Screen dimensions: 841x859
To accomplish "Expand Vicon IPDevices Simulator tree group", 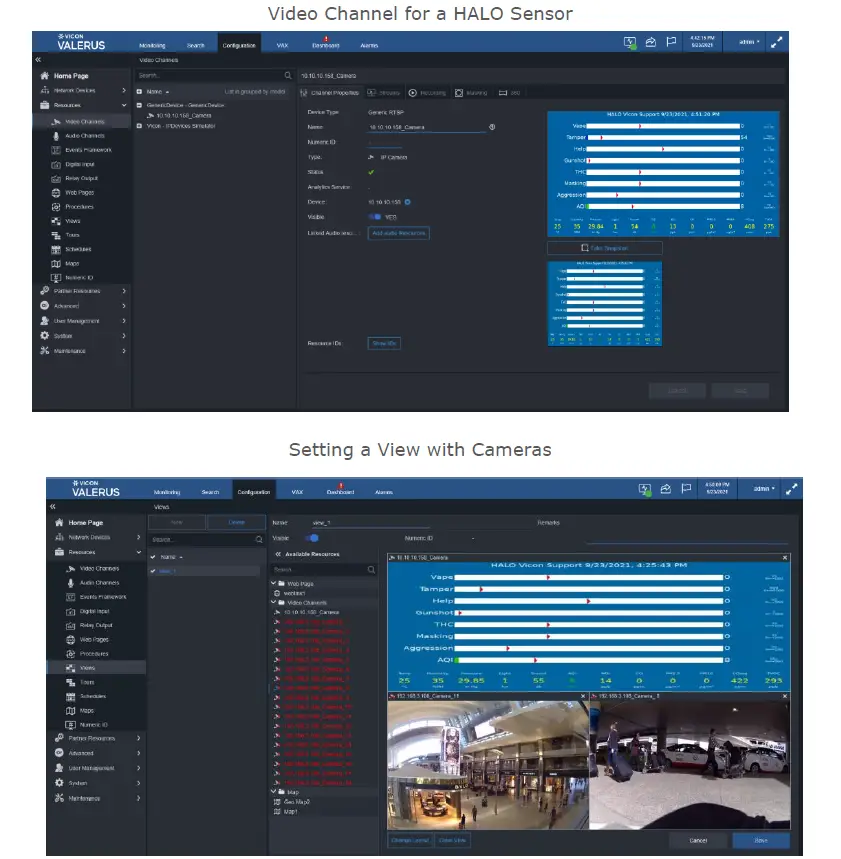I will (x=139, y=125).
